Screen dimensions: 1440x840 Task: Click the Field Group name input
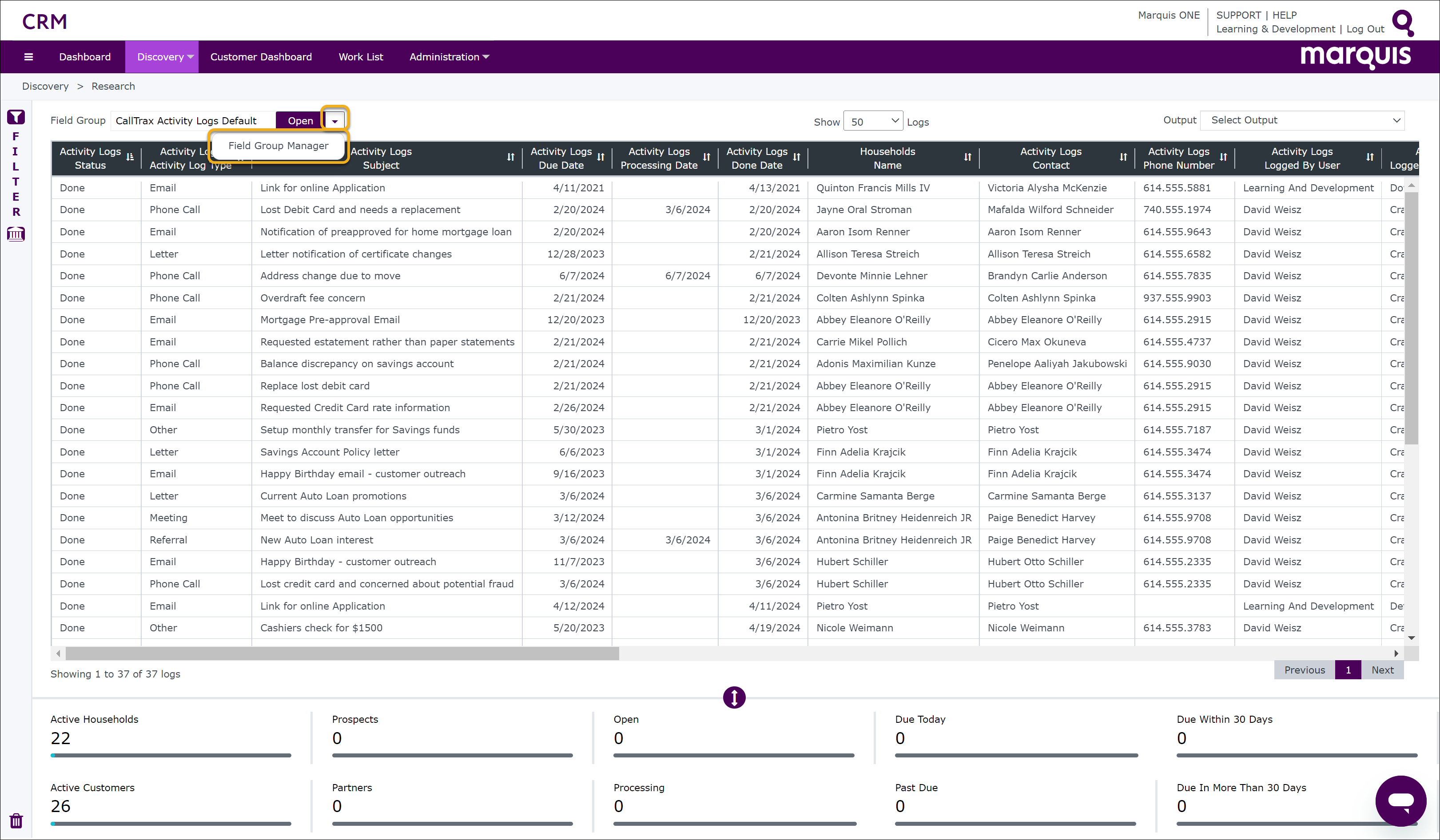click(193, 120)
